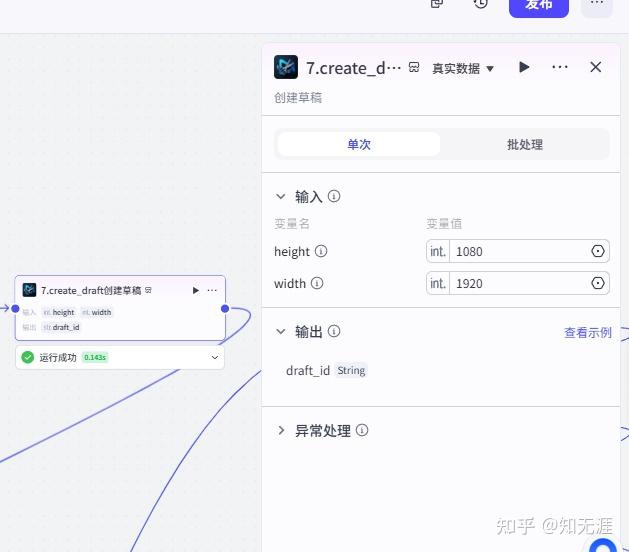Click the height value field 1080

click(518, 251)
